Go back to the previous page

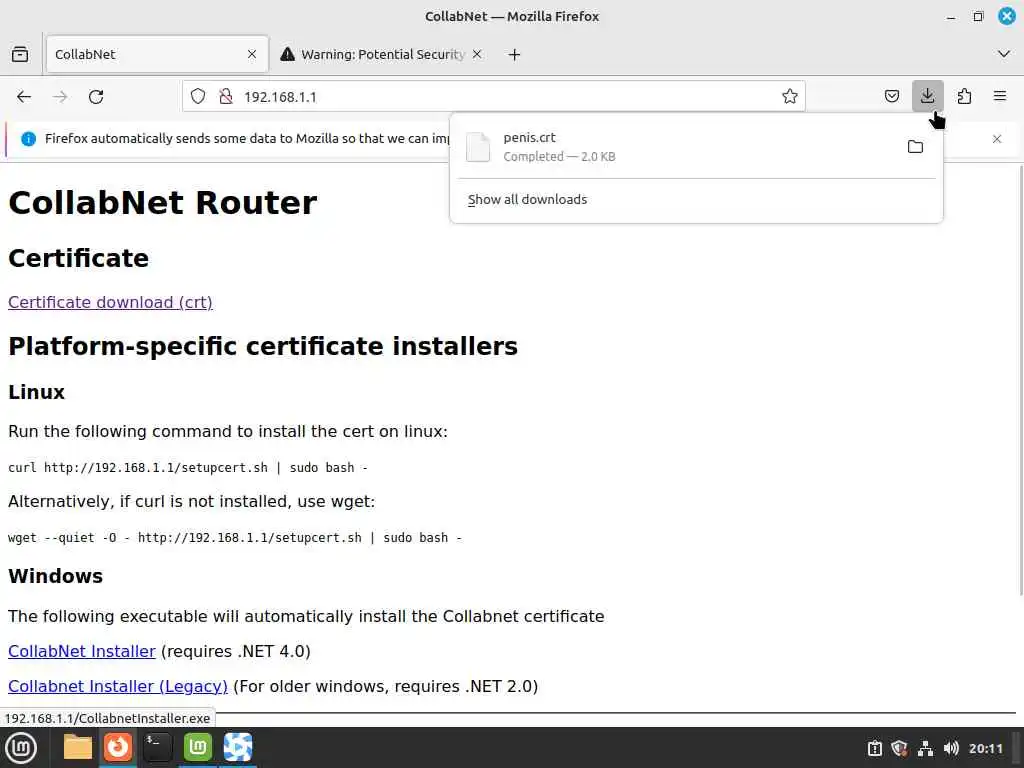click(24, 97)
